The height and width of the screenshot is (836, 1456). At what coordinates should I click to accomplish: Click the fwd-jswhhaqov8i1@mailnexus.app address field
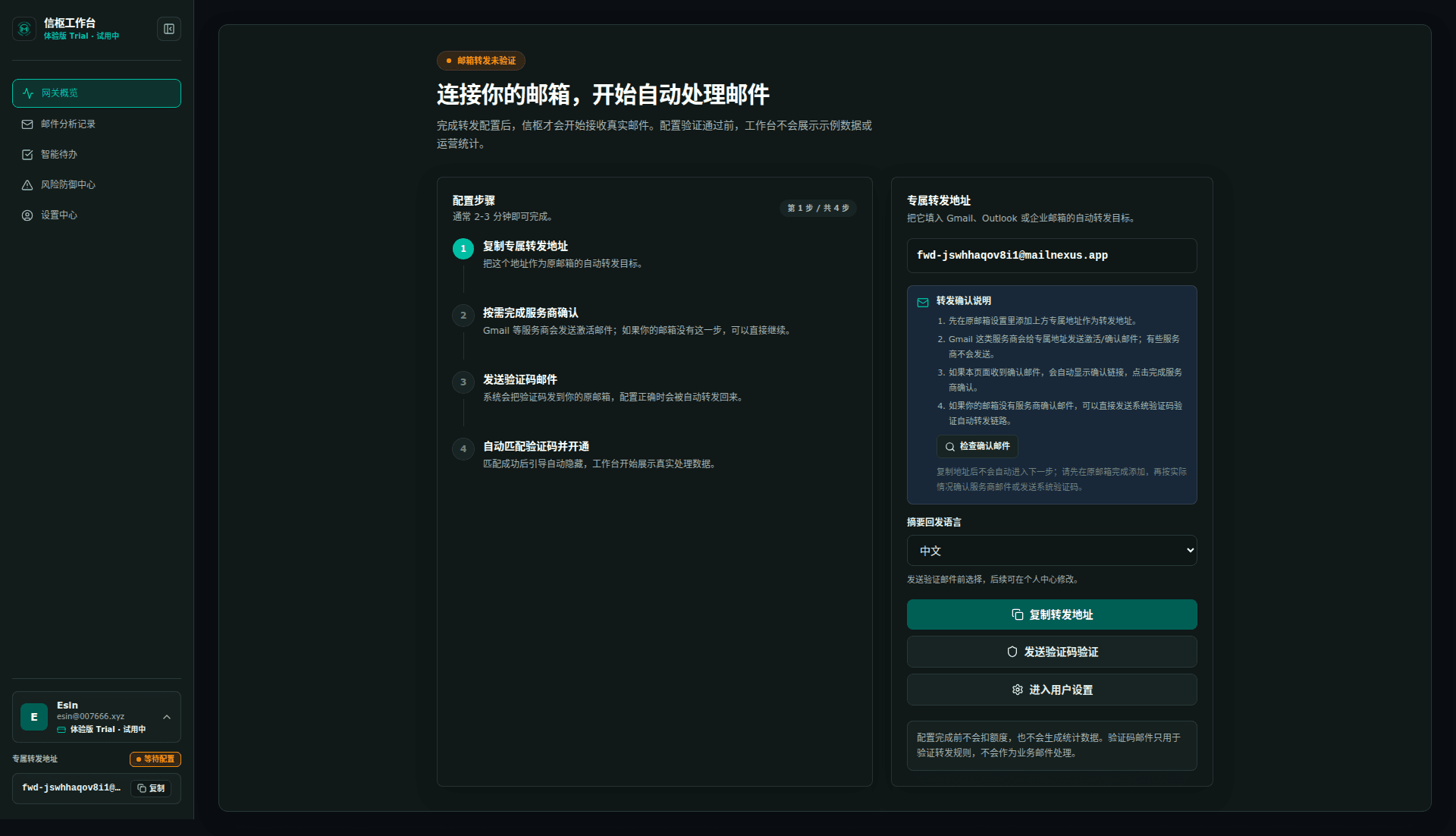click(1052, 256)
